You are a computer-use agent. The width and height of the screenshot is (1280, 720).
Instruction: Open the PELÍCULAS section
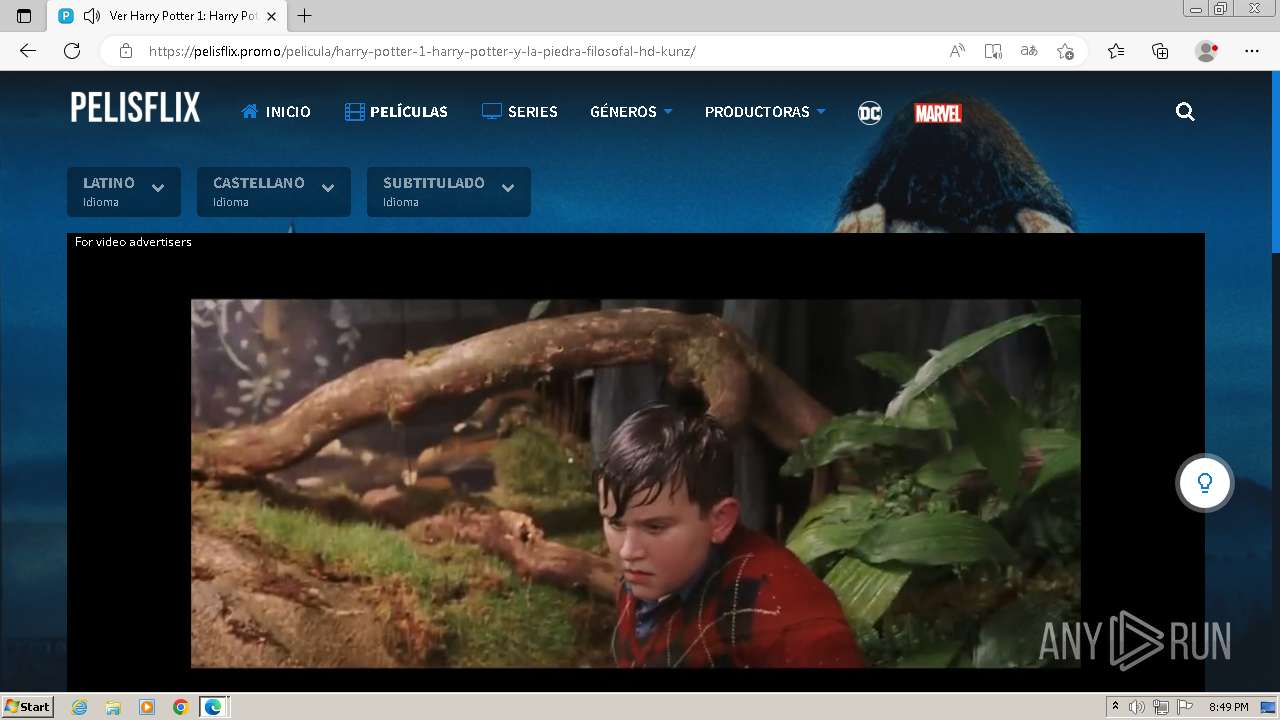(396, 112)
